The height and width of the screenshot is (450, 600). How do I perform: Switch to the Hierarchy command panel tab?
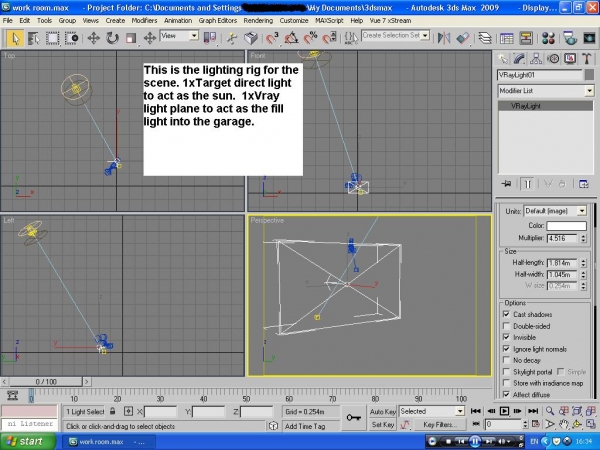(x=536, y=59)
